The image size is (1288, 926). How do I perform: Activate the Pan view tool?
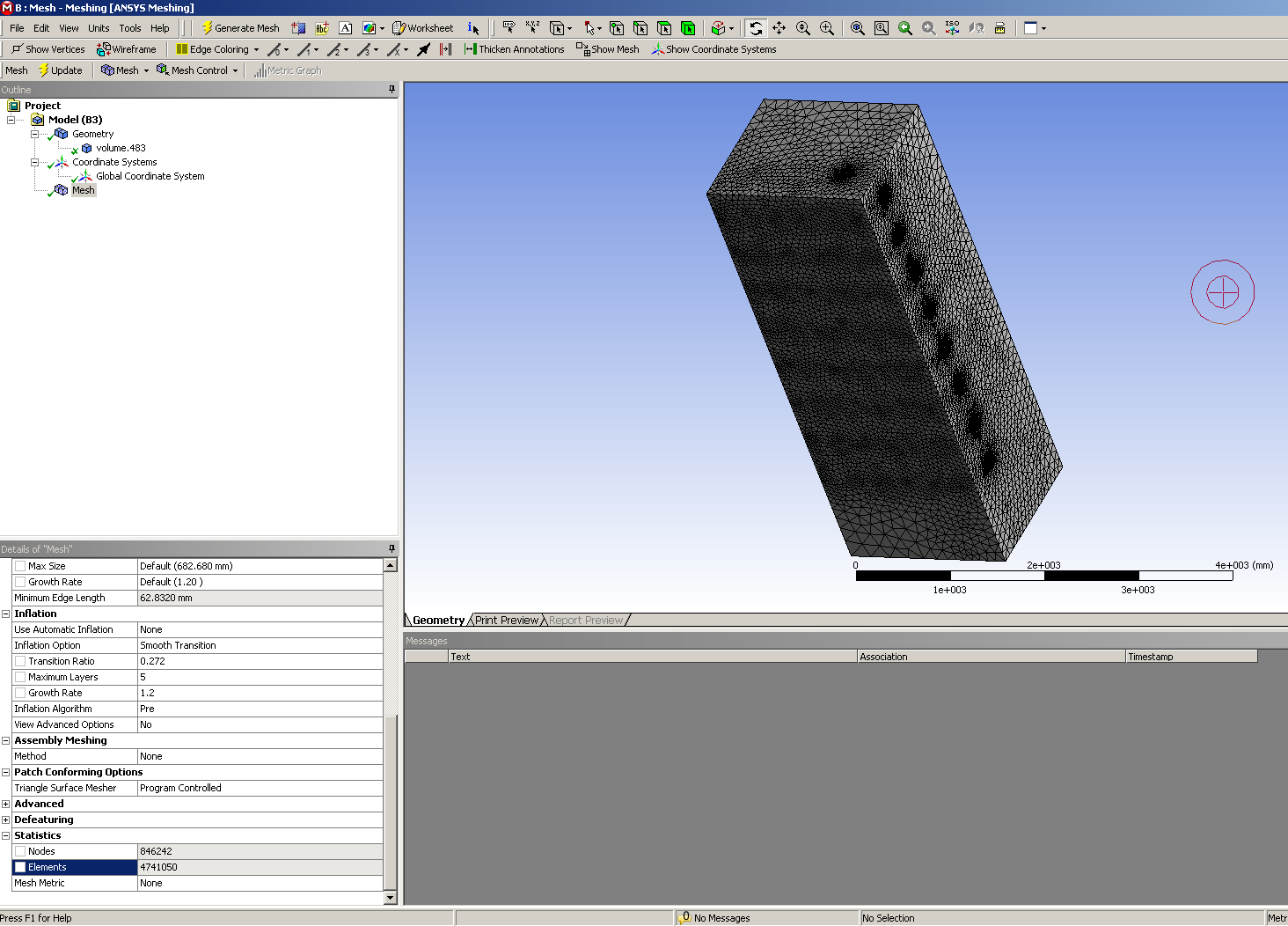tap(779, 28)
